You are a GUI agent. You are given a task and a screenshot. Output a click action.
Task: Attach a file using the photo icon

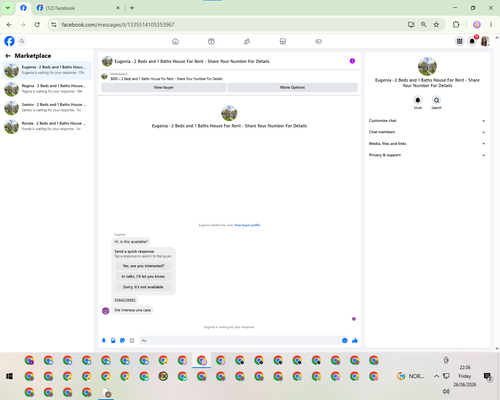click(113, 340)
